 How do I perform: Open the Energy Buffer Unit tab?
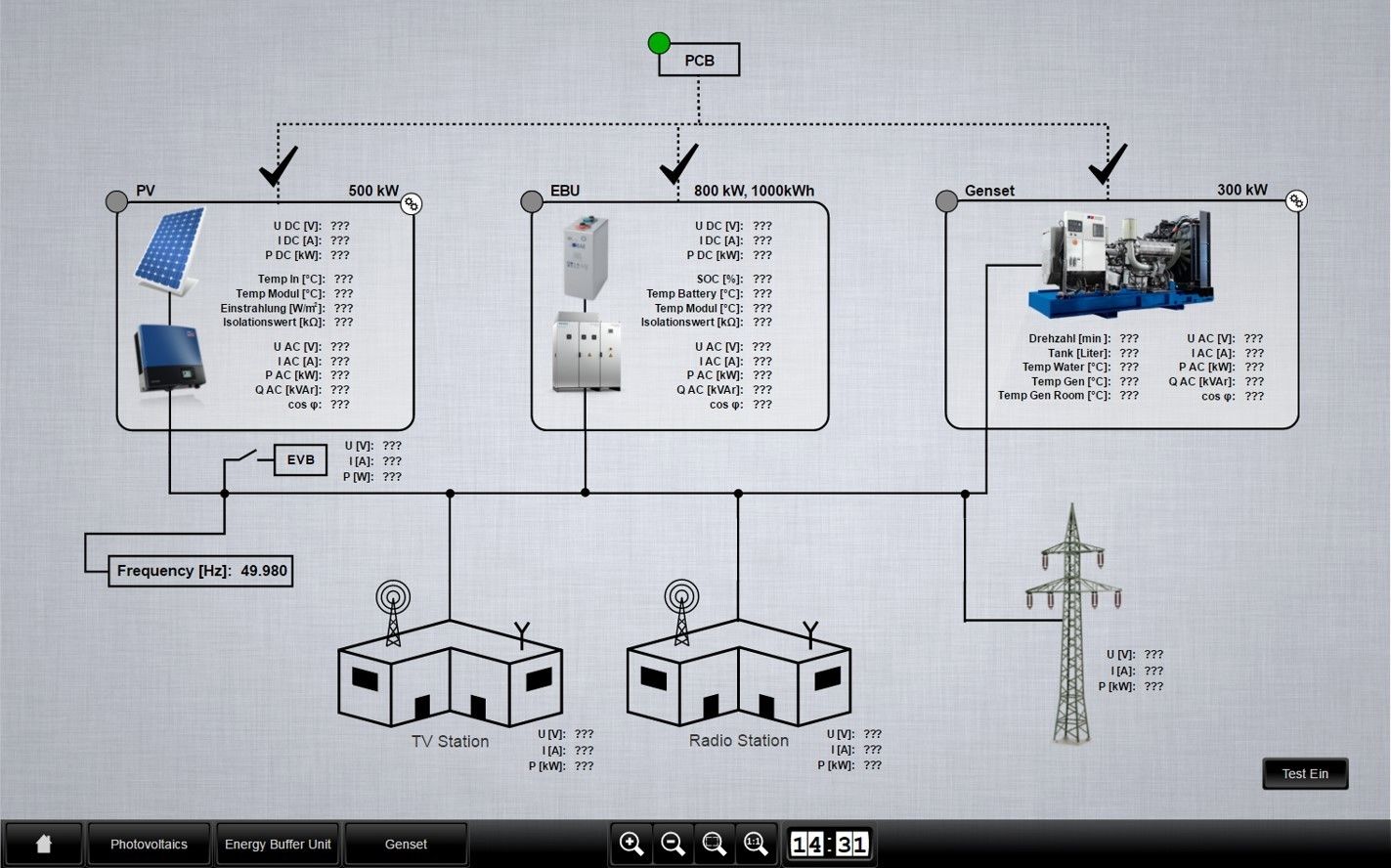278,844
